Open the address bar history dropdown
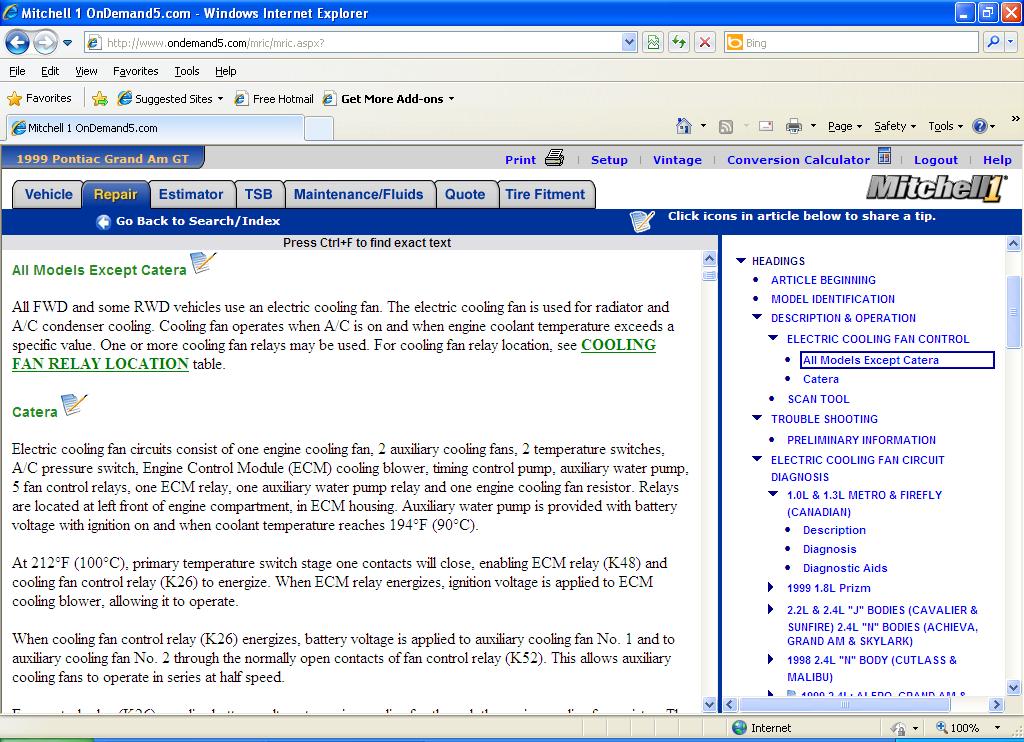The height and width of the screenshot is (742, 1024). pyautogui.click(x=629, y=42)
